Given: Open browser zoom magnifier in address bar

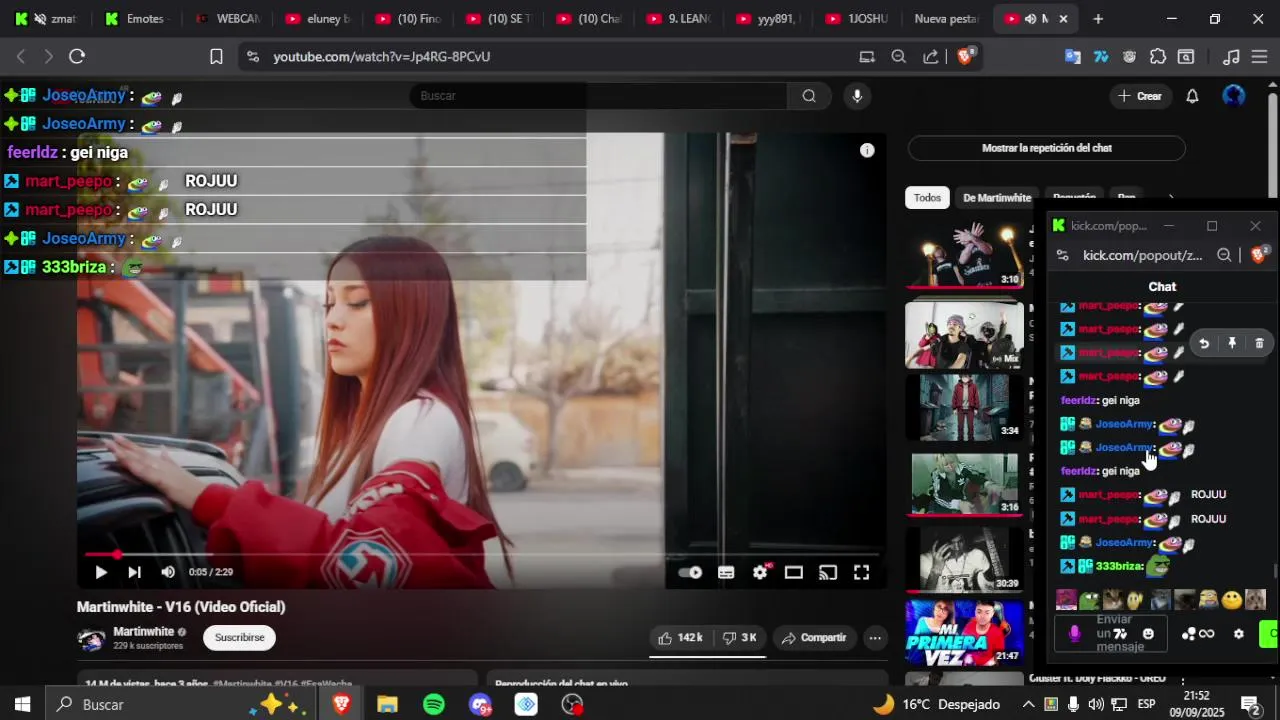Looking at the screenshot, I should (898, 57).
